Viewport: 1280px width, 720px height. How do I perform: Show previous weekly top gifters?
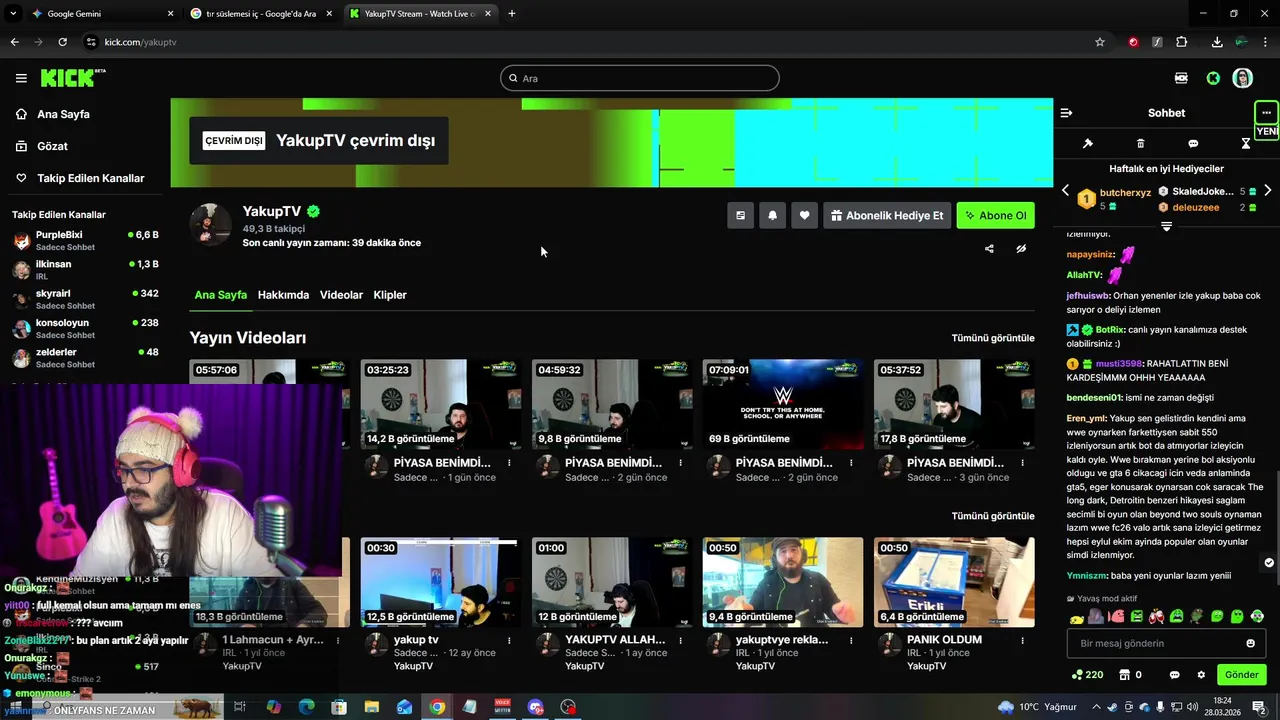pos(1065,190)
